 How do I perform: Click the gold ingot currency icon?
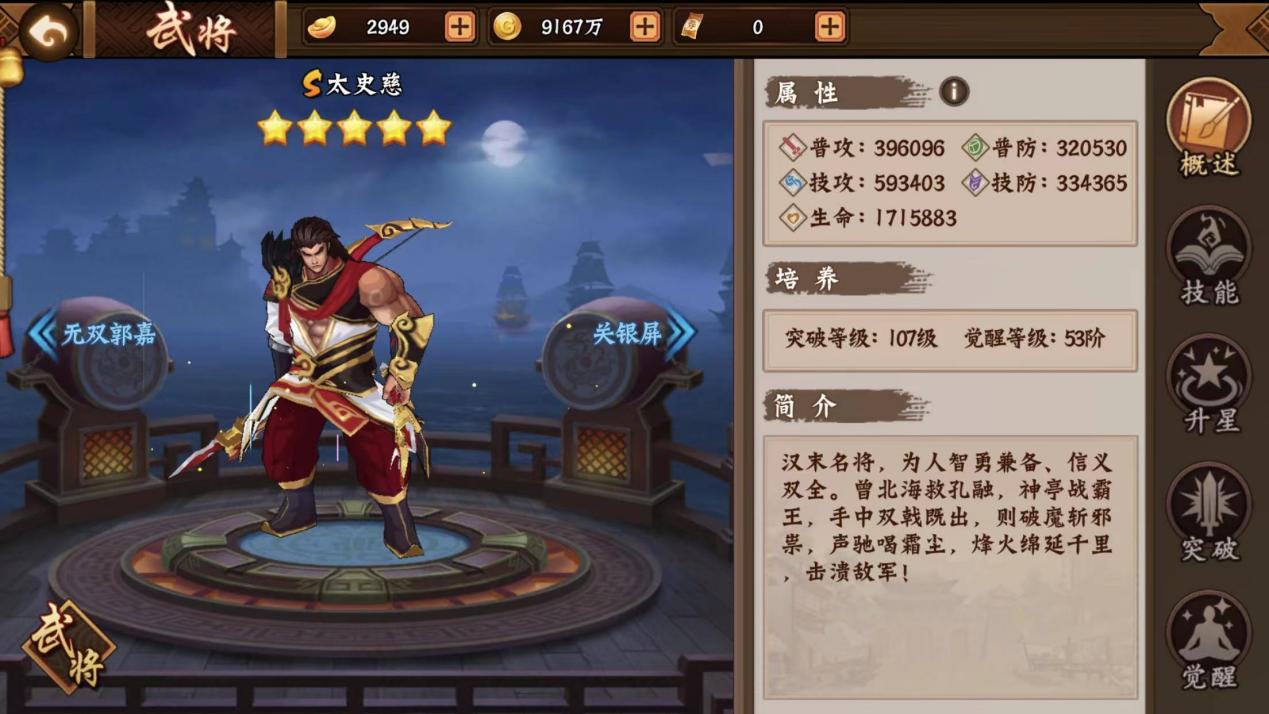(x=321, y=27)
